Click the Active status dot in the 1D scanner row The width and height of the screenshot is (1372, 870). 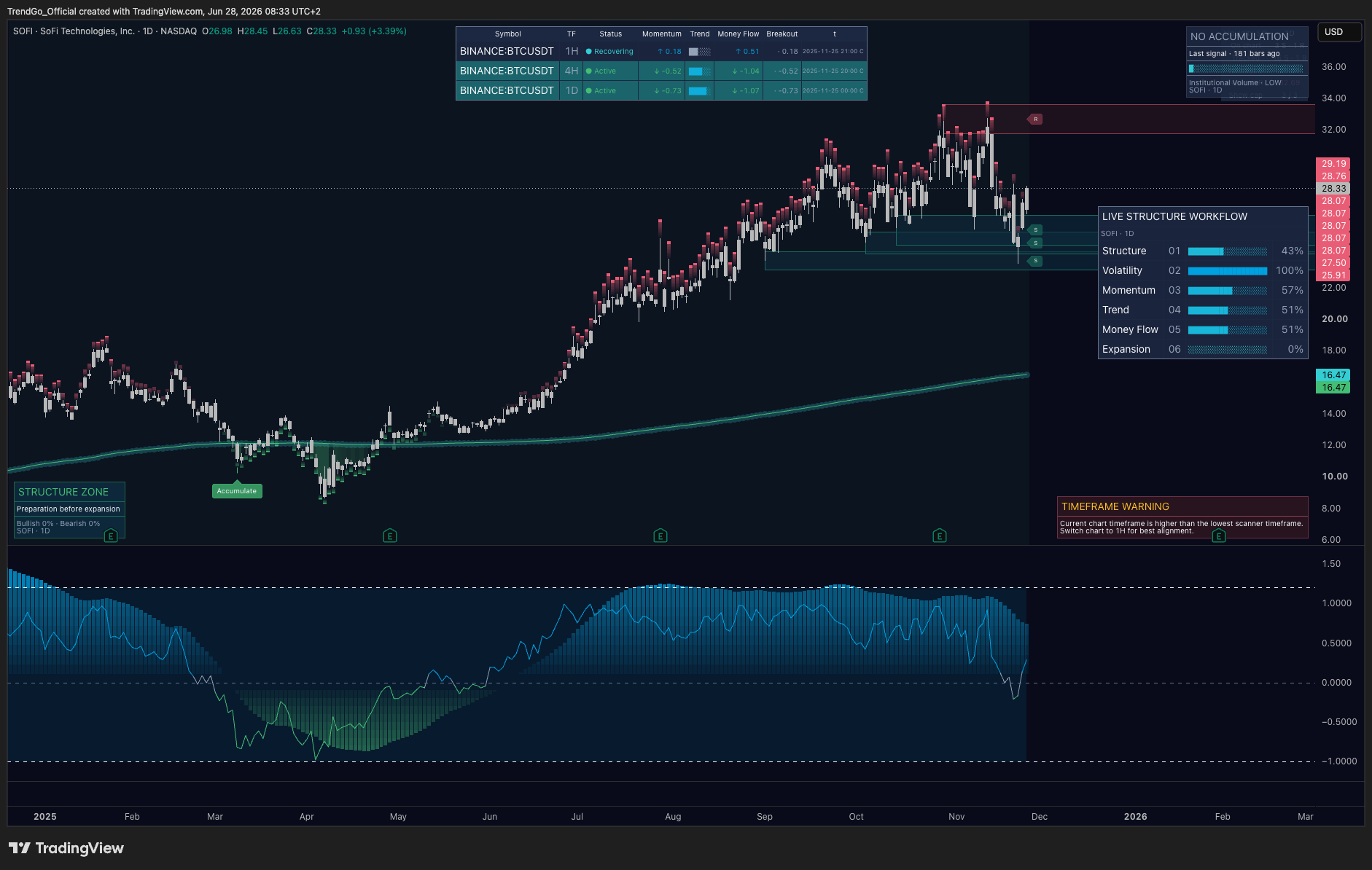pos(589,91)
